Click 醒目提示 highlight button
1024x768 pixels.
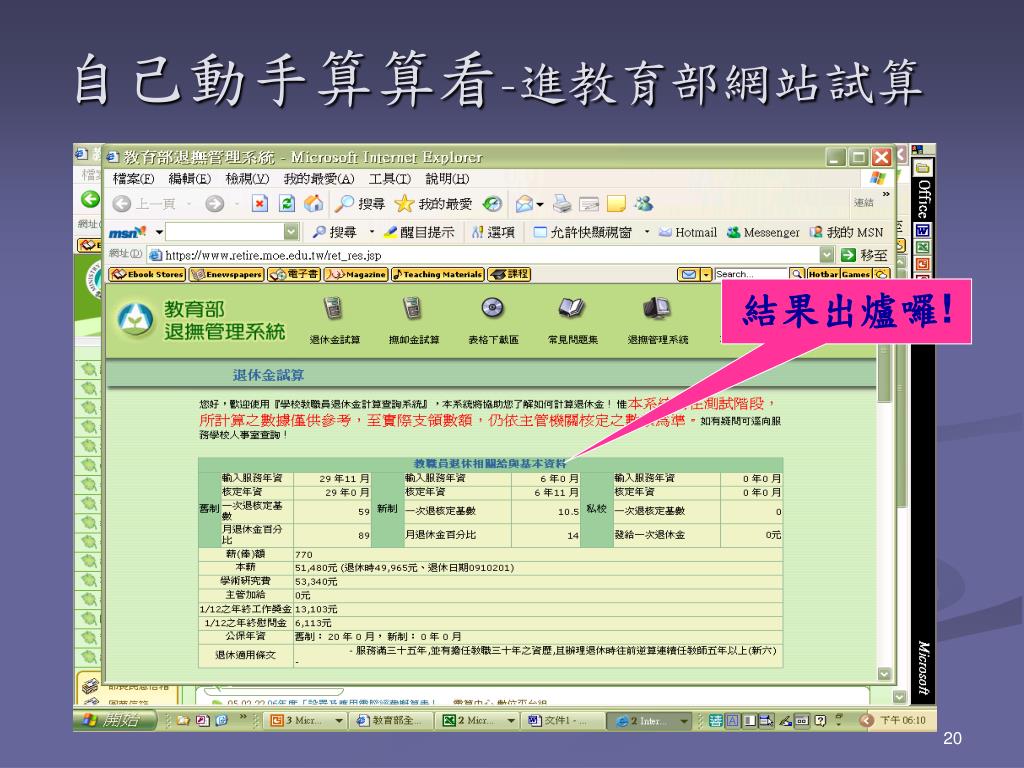pos(419,232)
